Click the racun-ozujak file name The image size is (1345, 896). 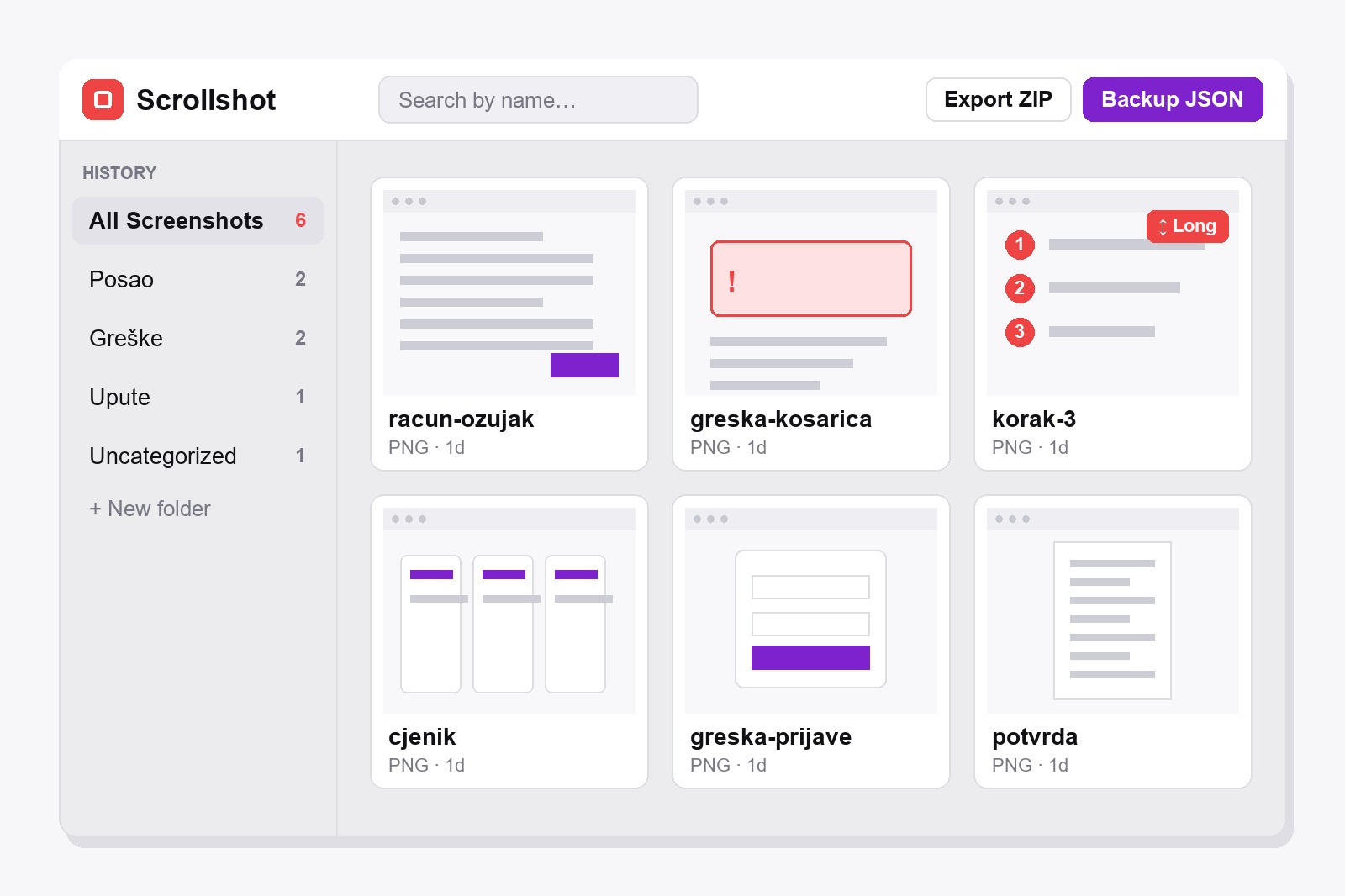461,419
